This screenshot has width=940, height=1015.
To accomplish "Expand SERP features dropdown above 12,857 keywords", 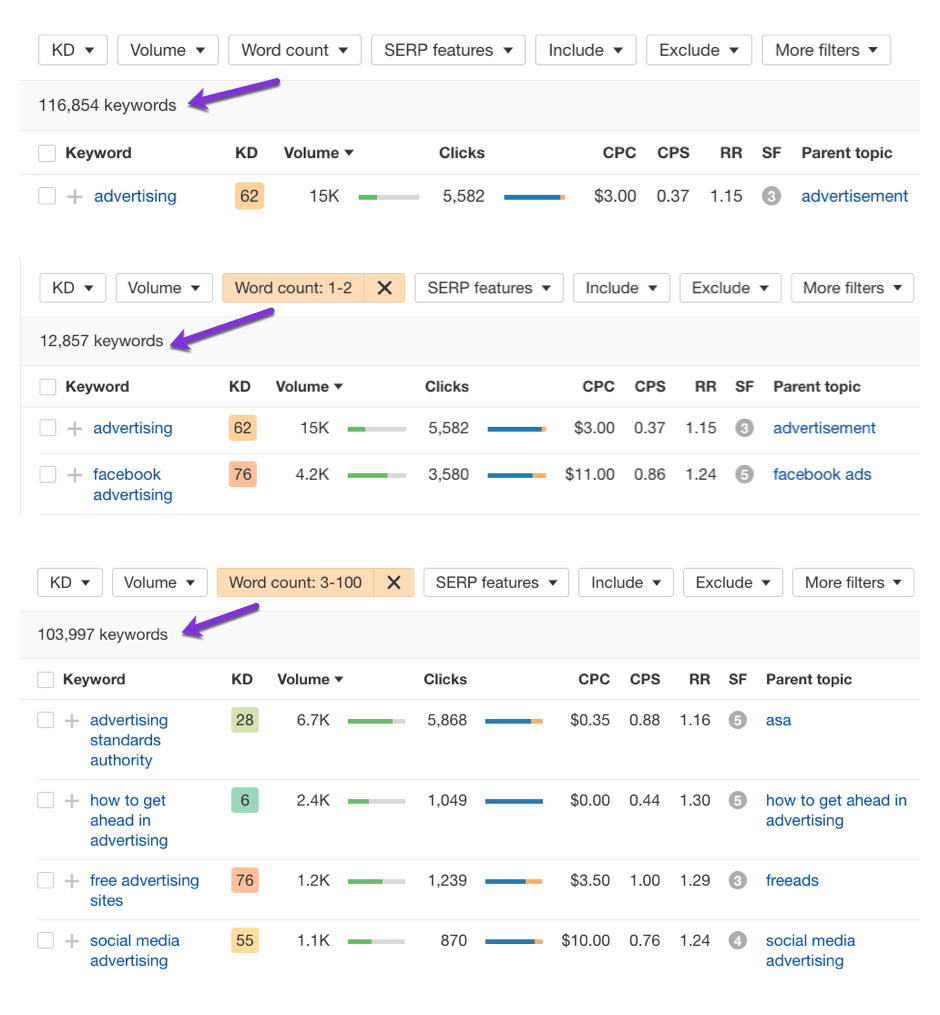I will 488,288.
